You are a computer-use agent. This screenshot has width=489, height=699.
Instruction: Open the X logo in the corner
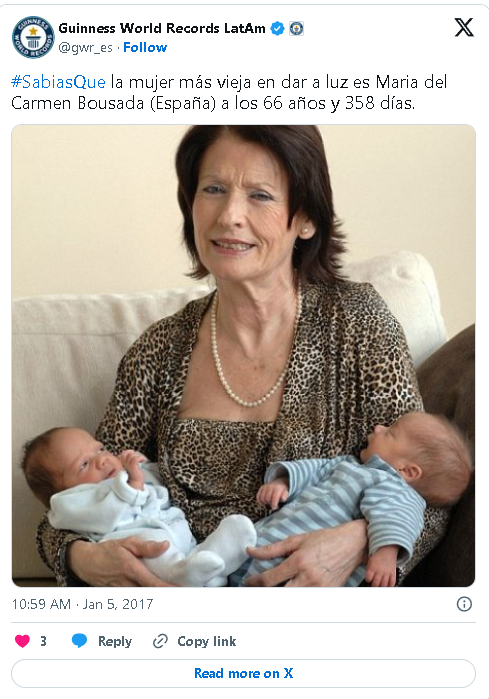[464, 28]
